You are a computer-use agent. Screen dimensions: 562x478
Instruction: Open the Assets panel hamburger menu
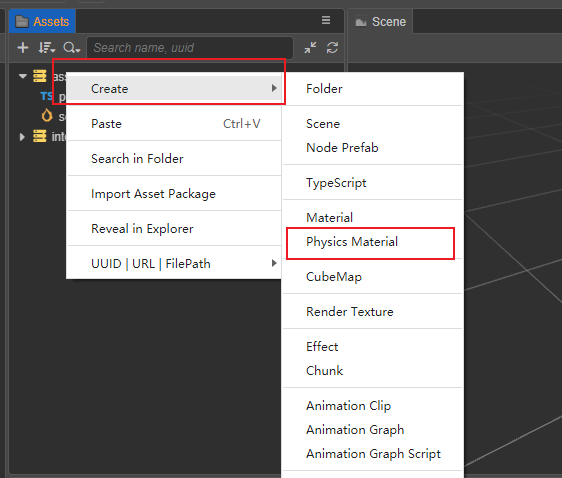click(x=326, y=20)
